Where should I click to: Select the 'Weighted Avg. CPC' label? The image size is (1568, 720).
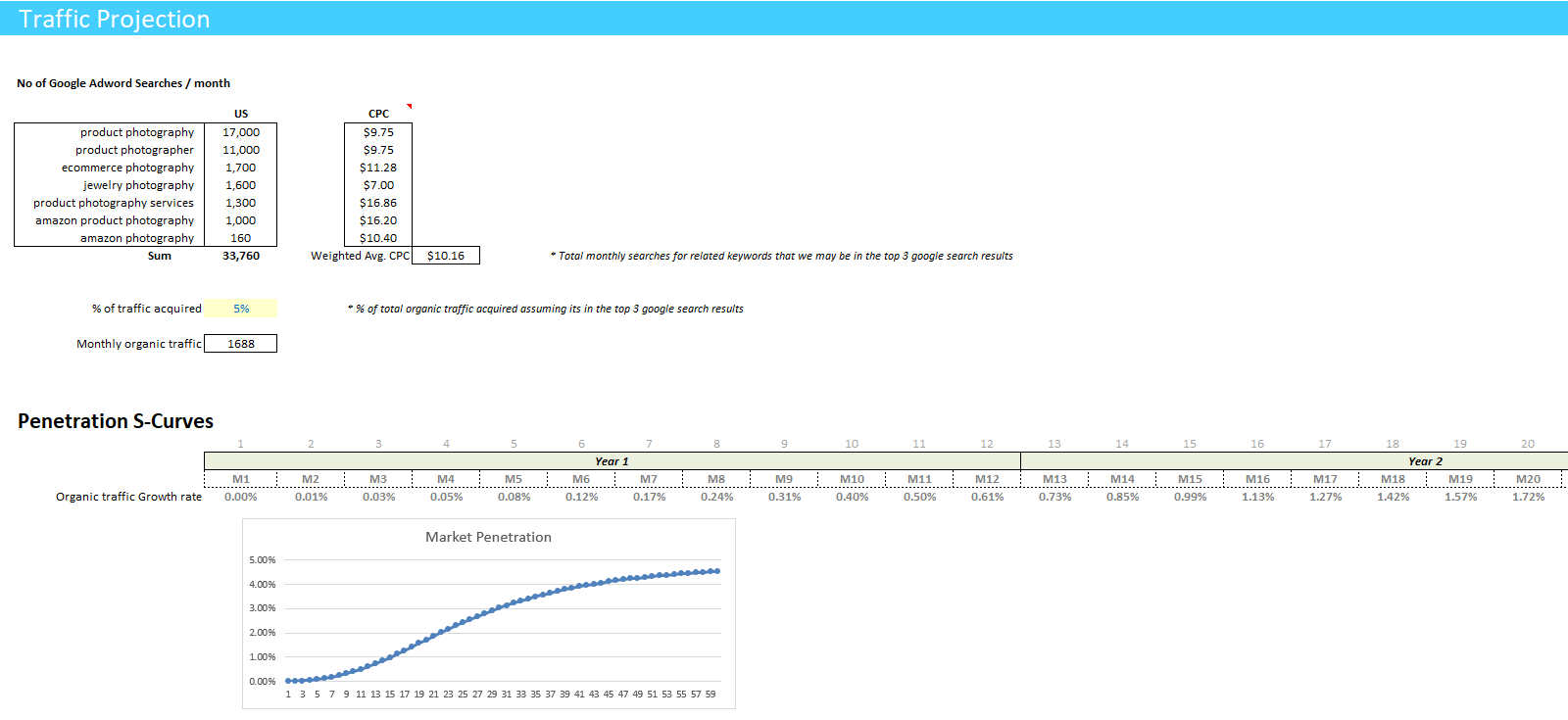tap(361, 256)
